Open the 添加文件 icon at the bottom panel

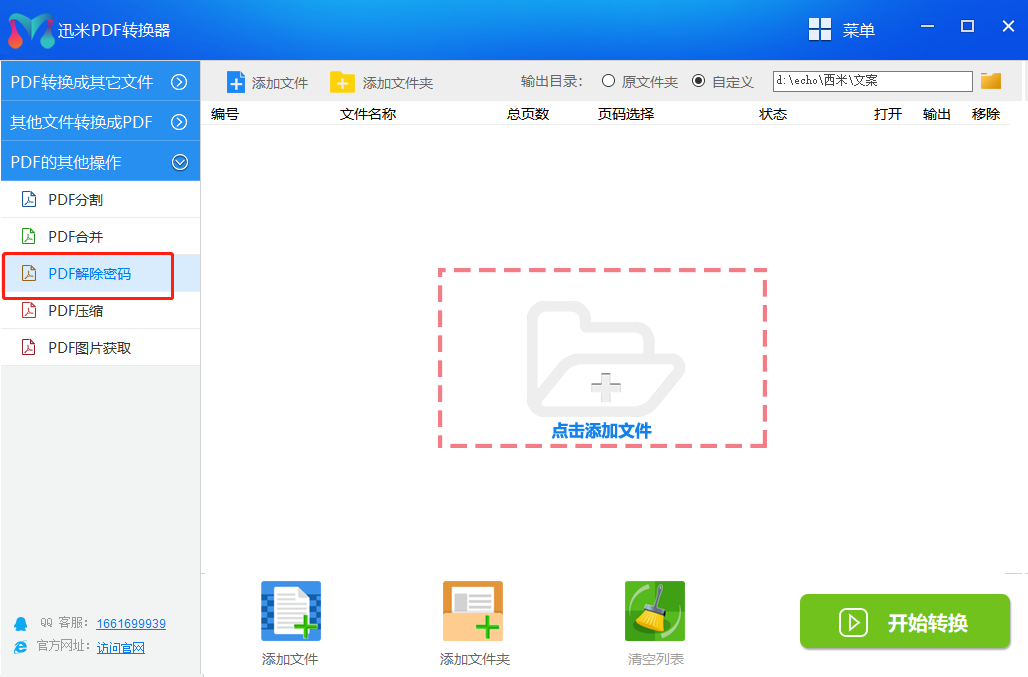(289, 610)
